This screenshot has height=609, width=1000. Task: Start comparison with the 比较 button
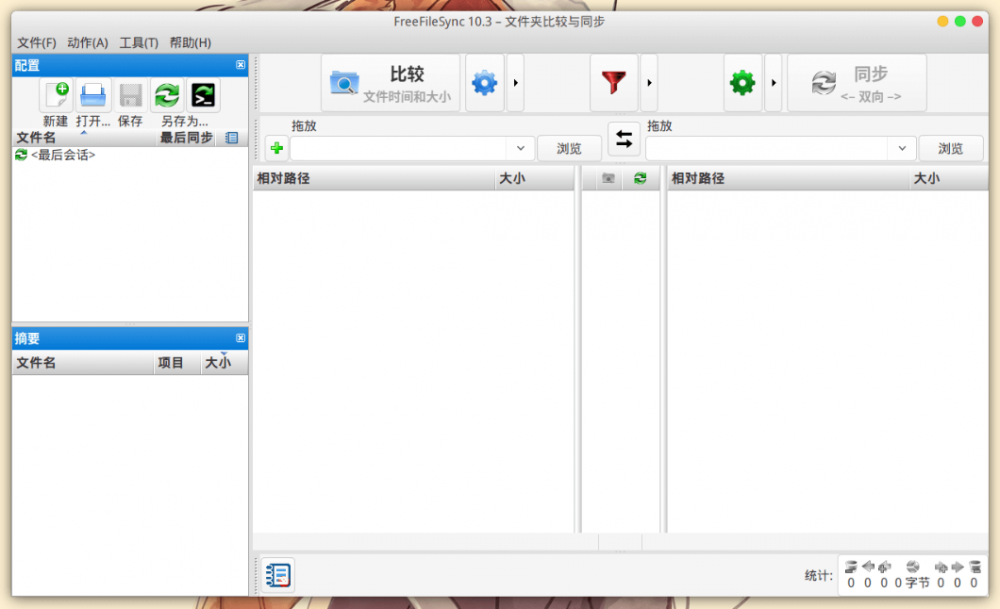pyautogui.click(x=390, y=83)
